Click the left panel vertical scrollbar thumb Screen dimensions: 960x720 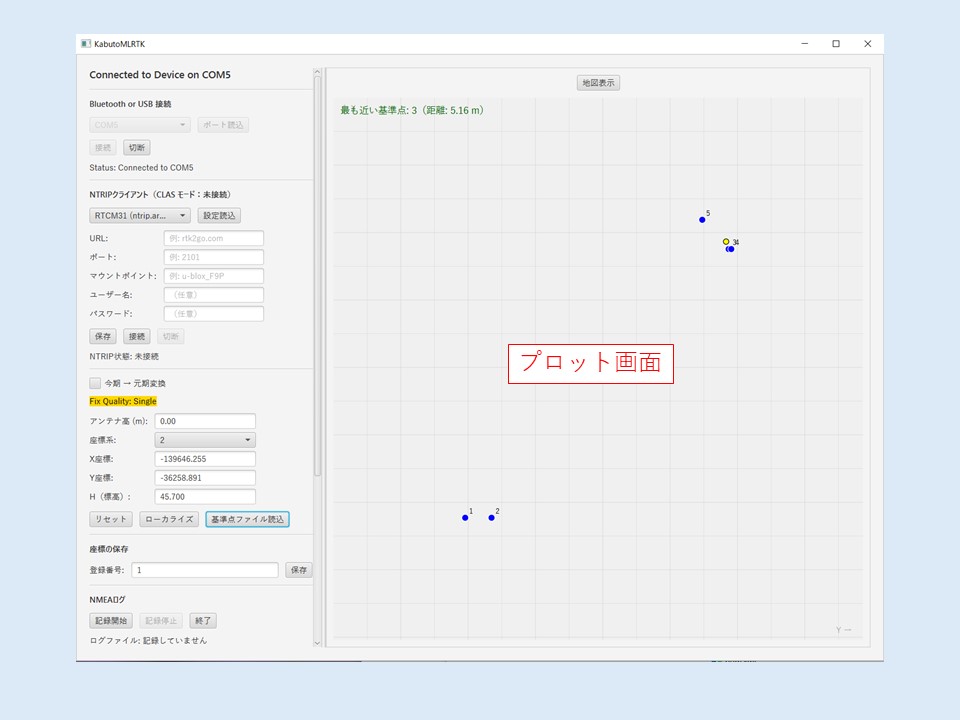click(317, 276)
